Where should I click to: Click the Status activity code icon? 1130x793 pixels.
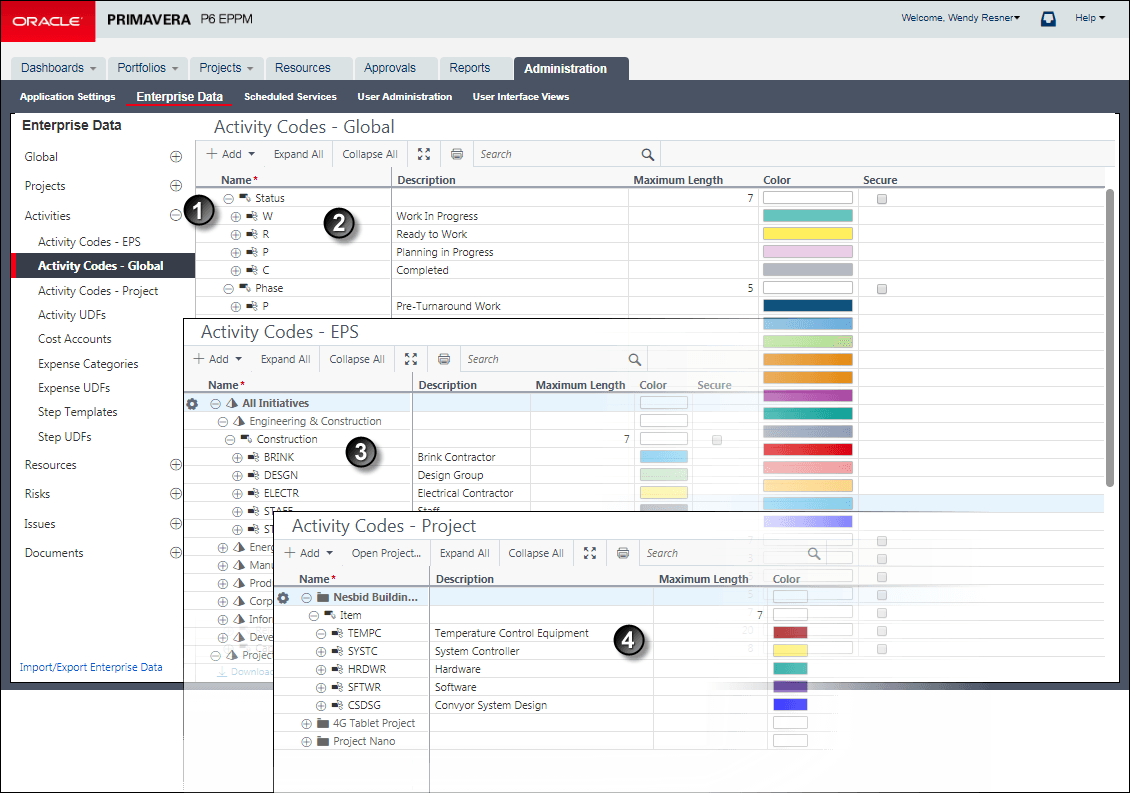click(245, 198)
